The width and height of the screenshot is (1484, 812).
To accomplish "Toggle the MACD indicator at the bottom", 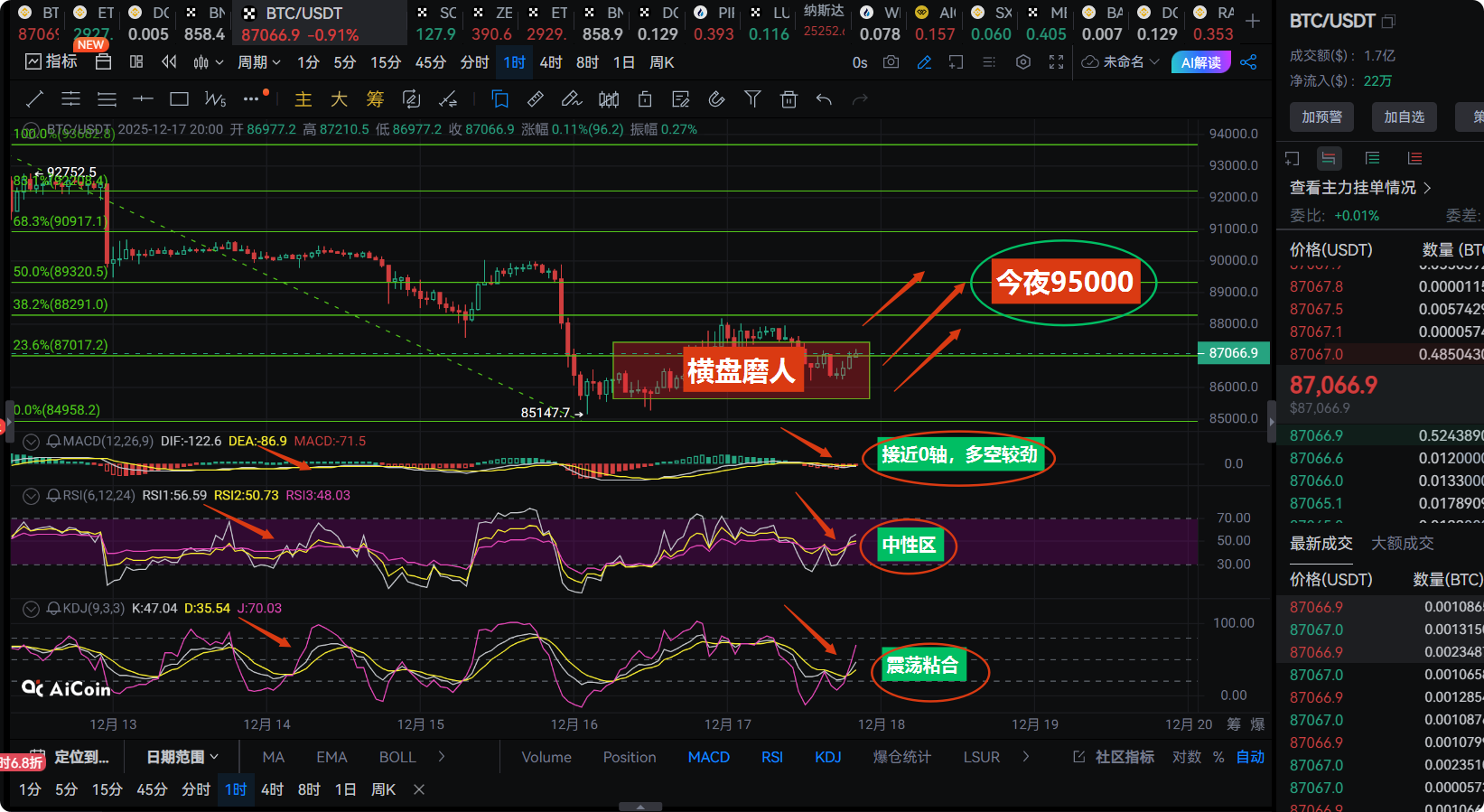I will tap(708, 757).
